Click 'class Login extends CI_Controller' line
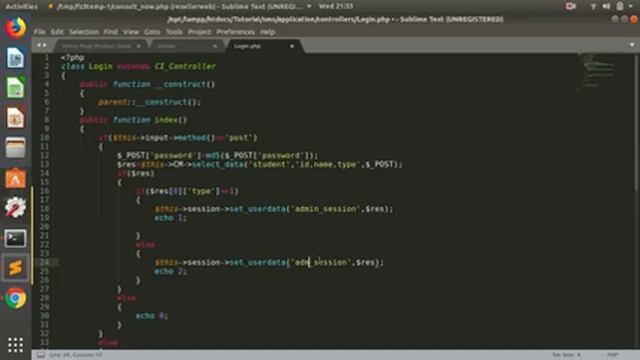The image size is (640, 360). pyautogui.click(x=138, y=66)
